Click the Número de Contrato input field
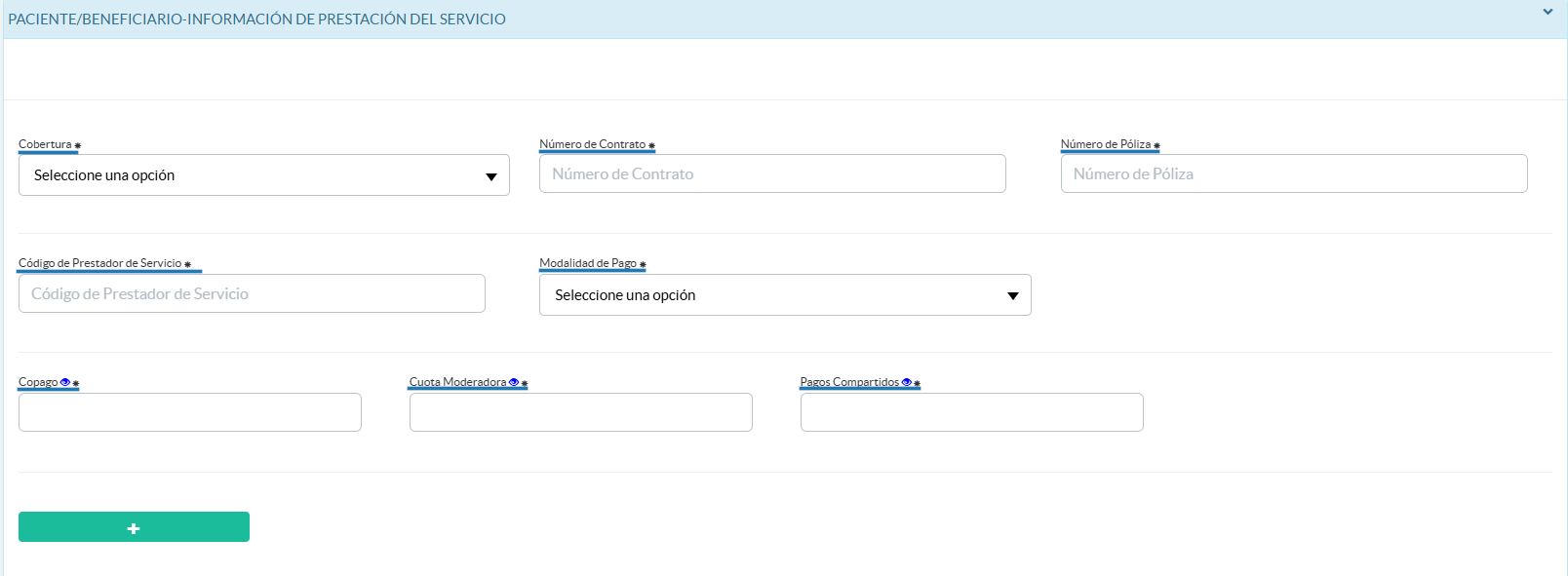1568x576 pixels. (x=771, y=174)
